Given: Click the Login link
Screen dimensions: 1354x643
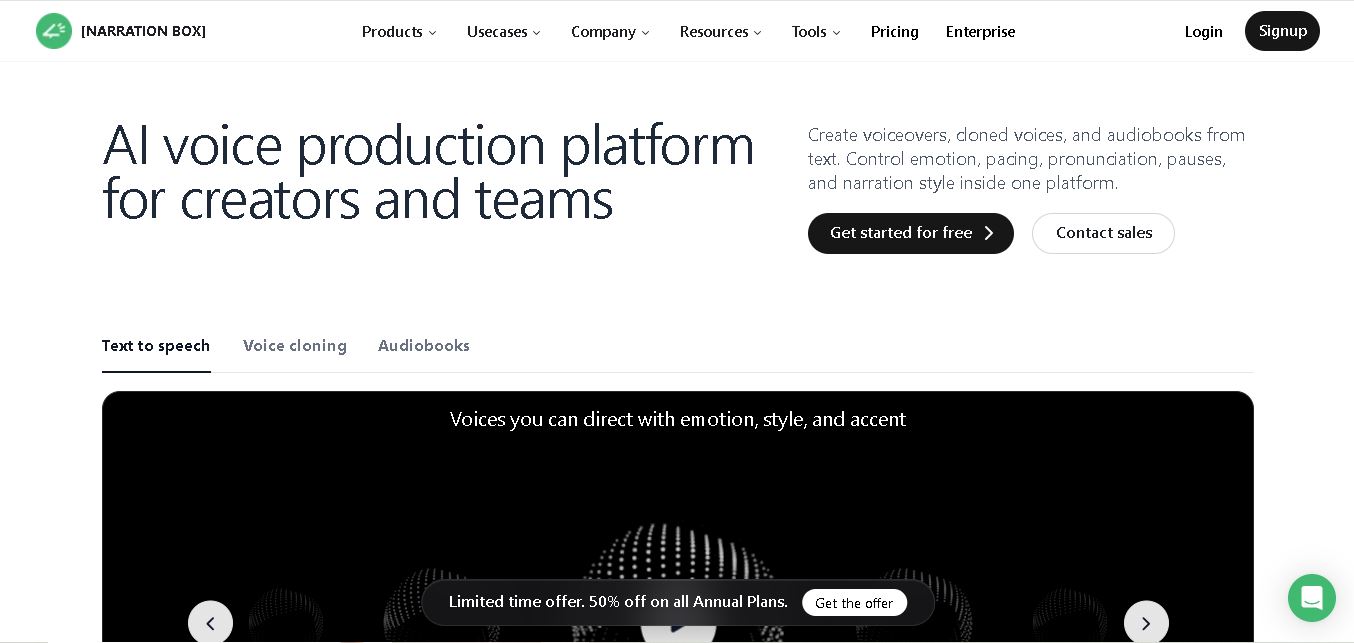Looking at the screenshot, I should pyautogui.click(x=1203, y=32).
